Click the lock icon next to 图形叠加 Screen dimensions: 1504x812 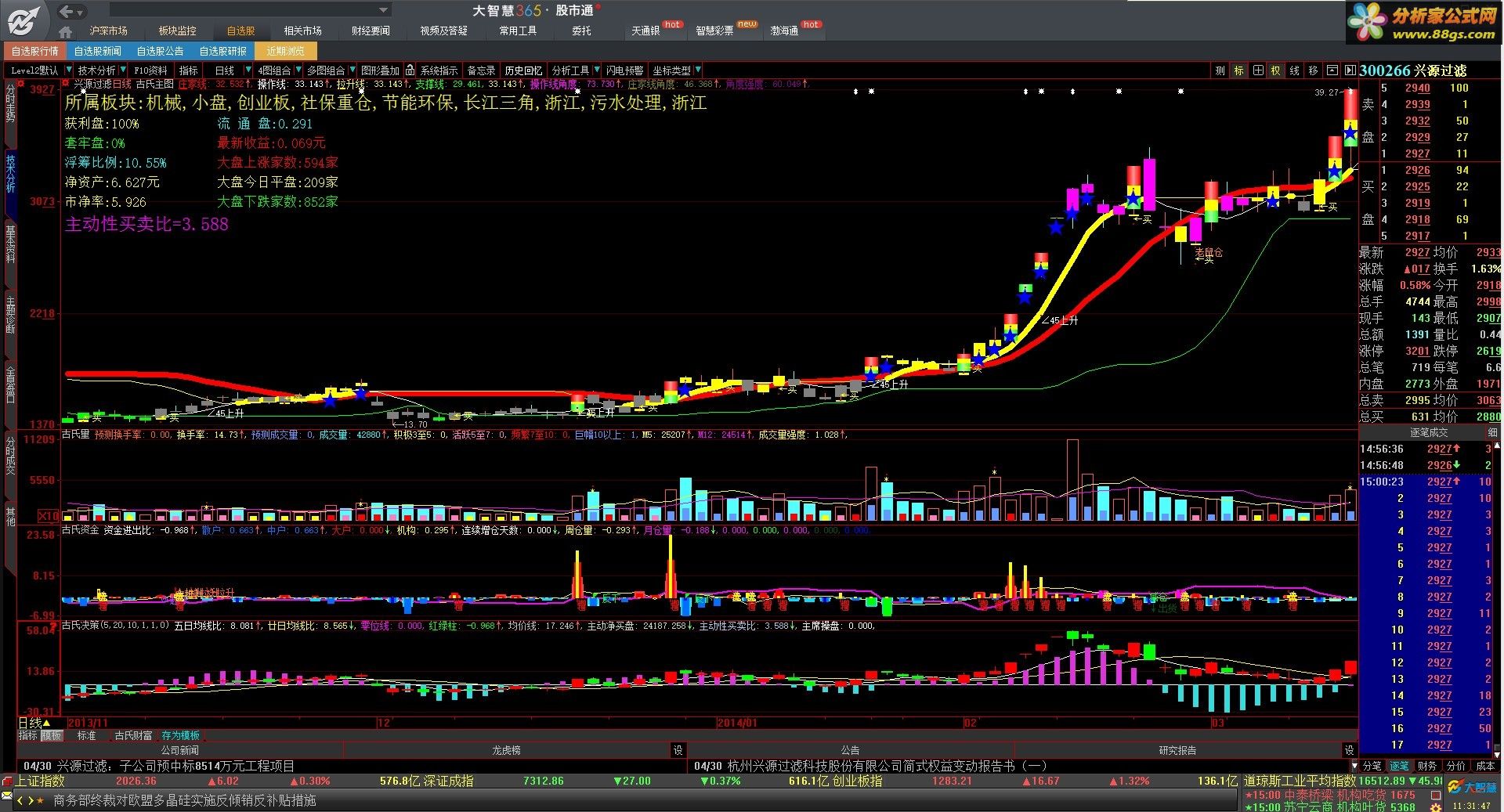pos(410,70)
